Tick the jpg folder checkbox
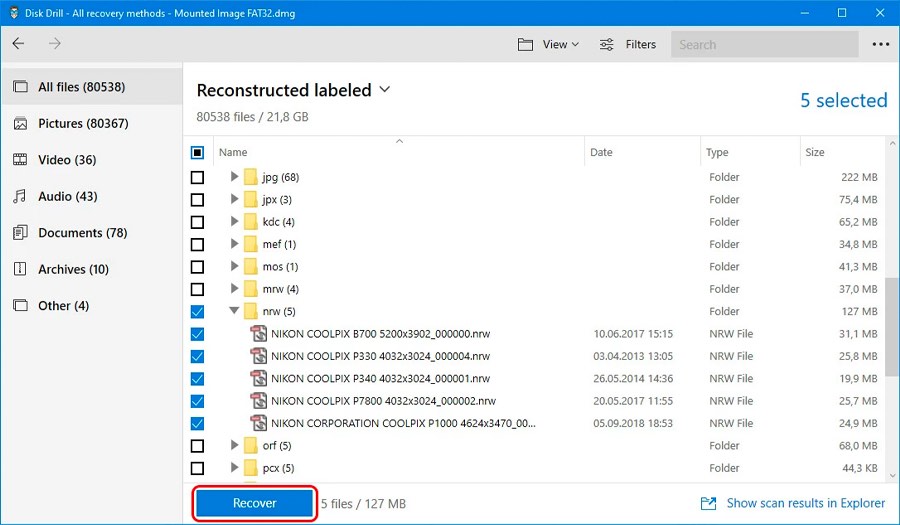This screenshot has width=900, height=525. 197,177
